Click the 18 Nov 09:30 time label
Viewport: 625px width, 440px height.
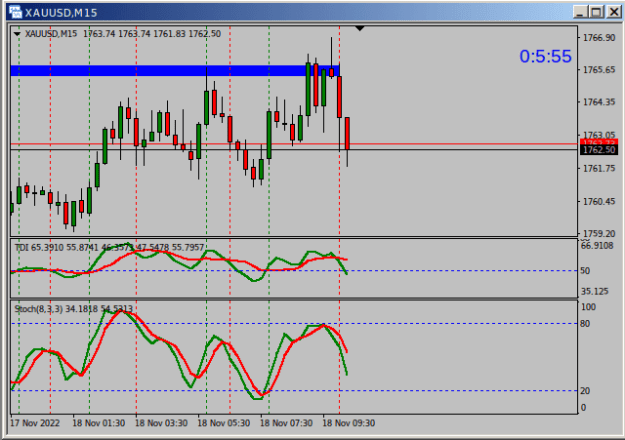(349, 423)
